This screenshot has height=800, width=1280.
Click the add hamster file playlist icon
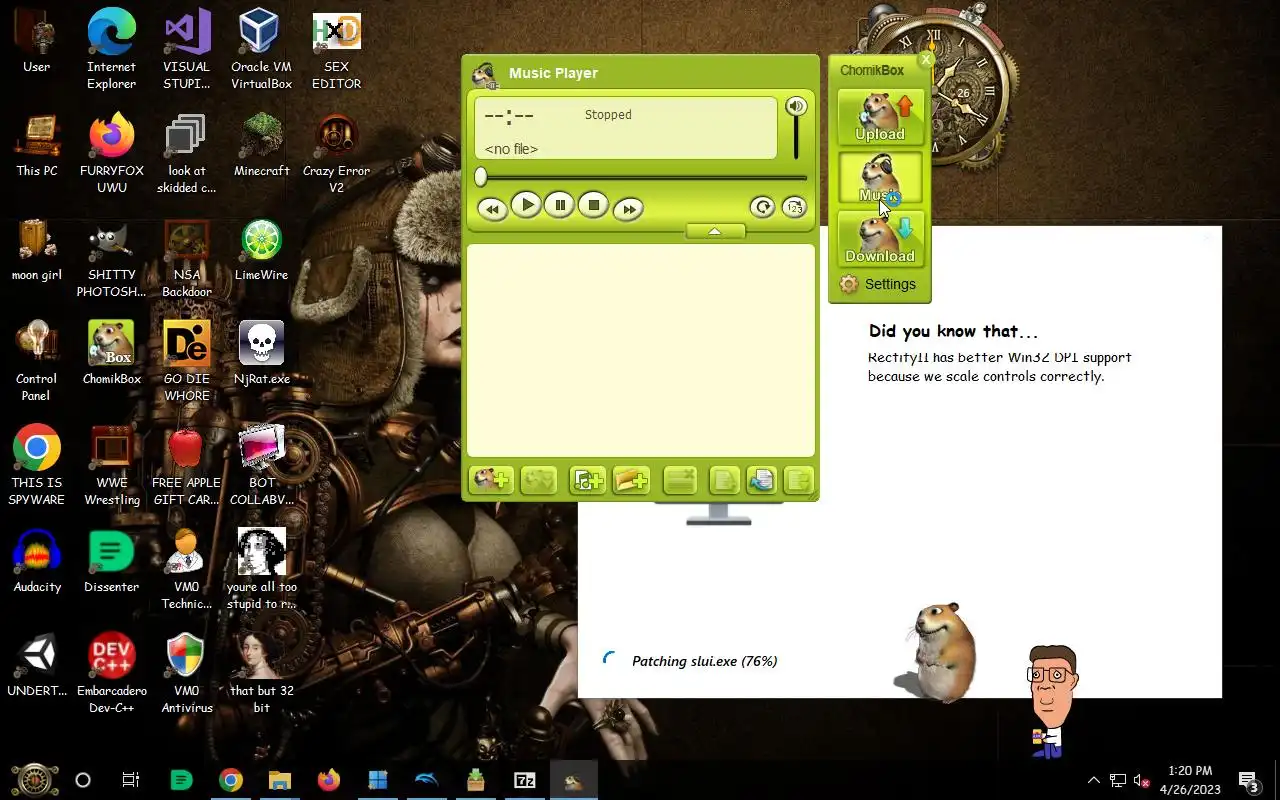pyautogui.click(x=492, y=481)
